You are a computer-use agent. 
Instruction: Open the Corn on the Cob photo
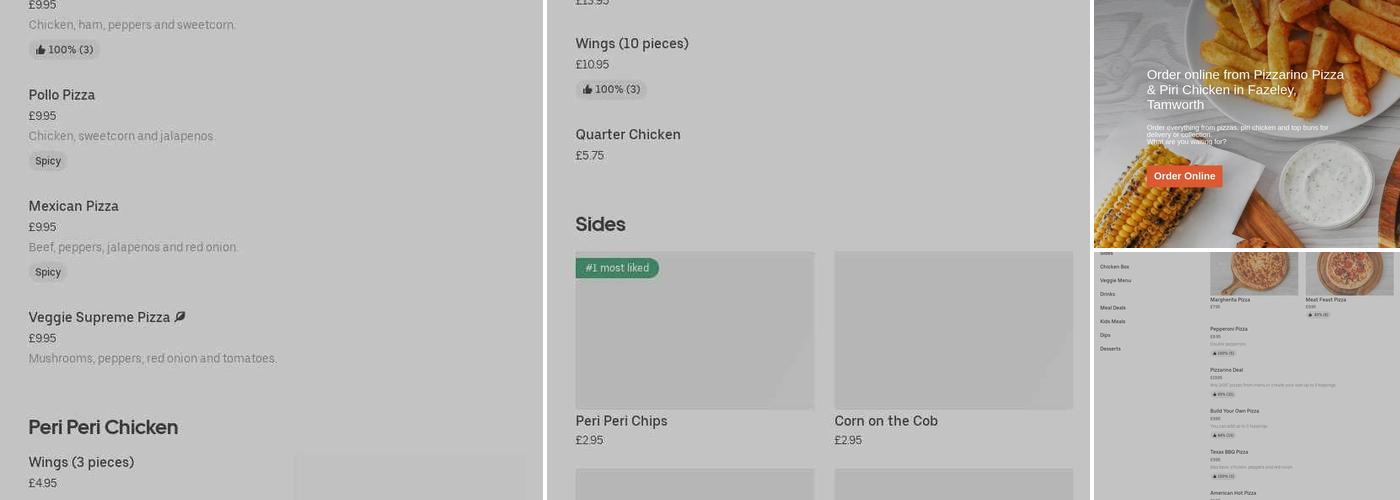(953, 330)
